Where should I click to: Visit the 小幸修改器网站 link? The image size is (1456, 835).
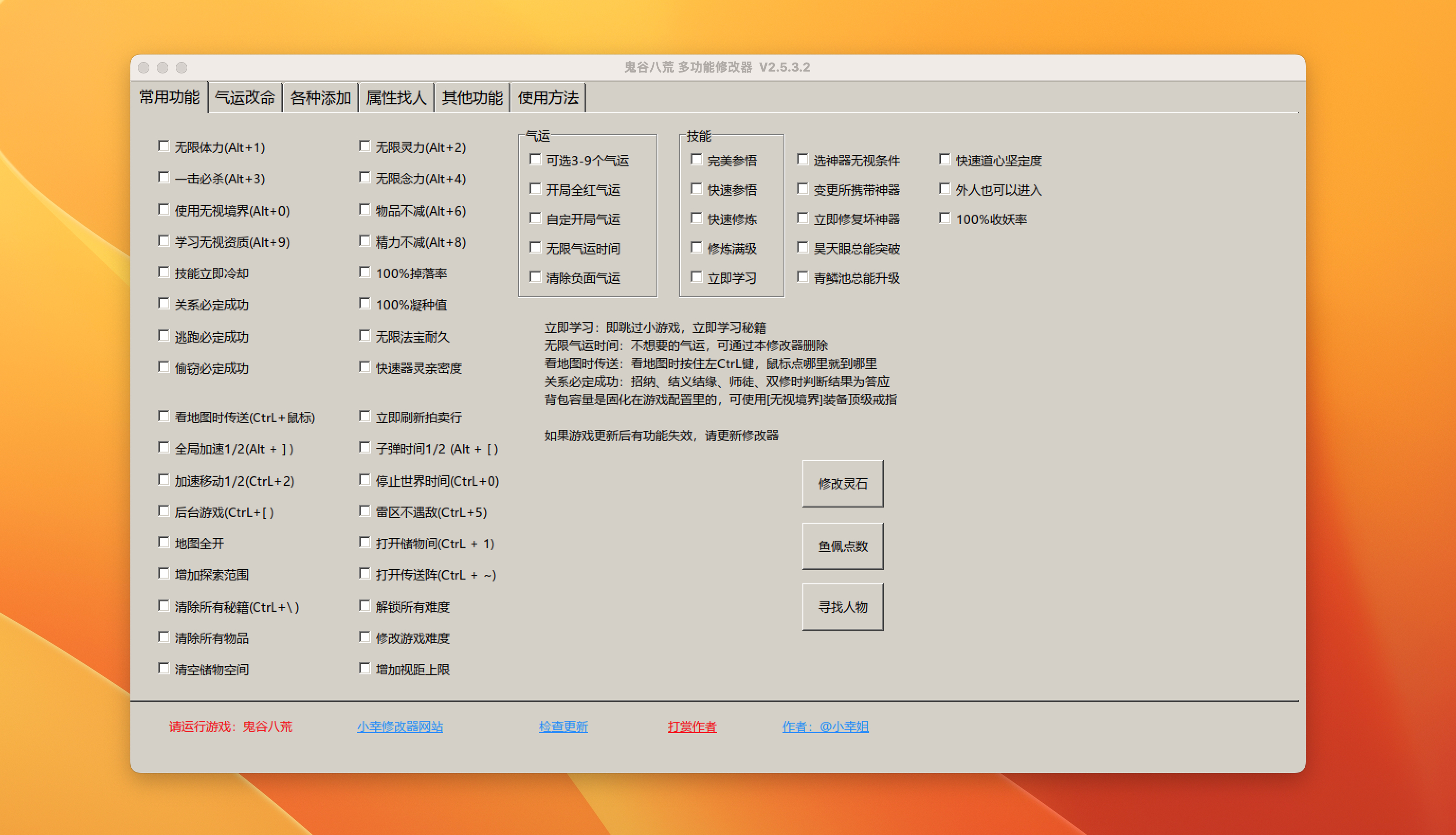[x=400, y=726]
